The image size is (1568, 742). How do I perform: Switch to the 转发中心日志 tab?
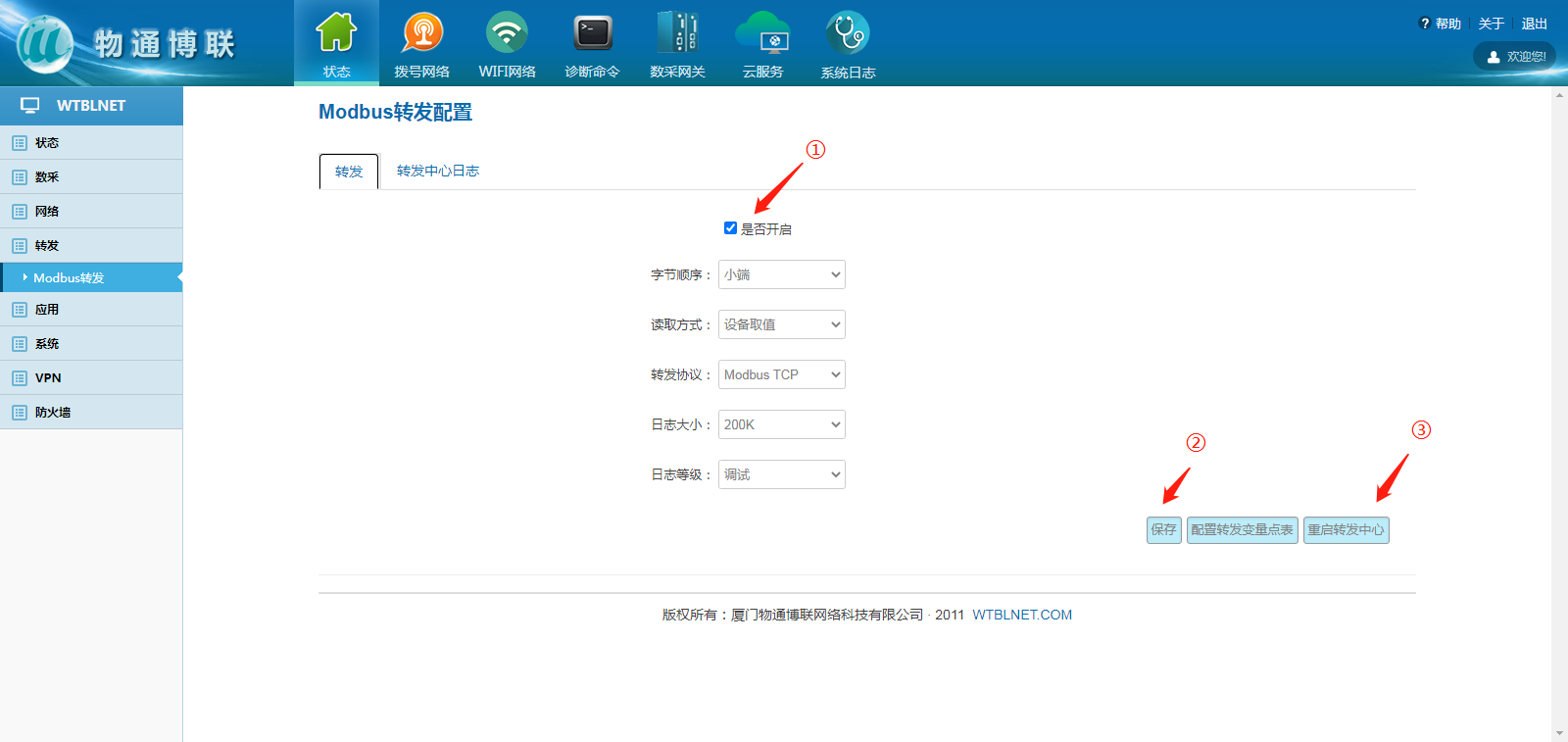[437, 171]
